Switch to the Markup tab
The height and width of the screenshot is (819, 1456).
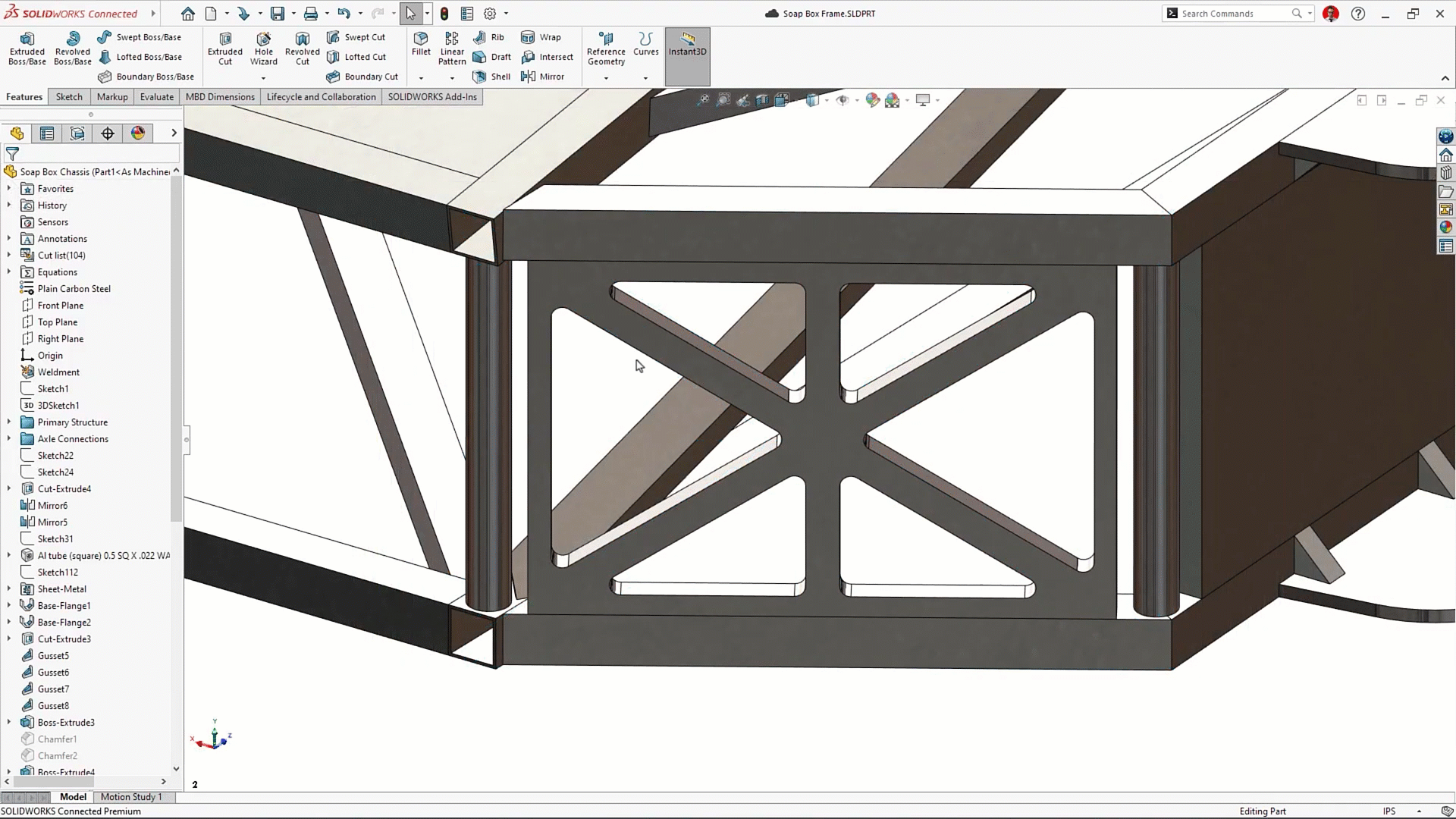coord(112,97)
